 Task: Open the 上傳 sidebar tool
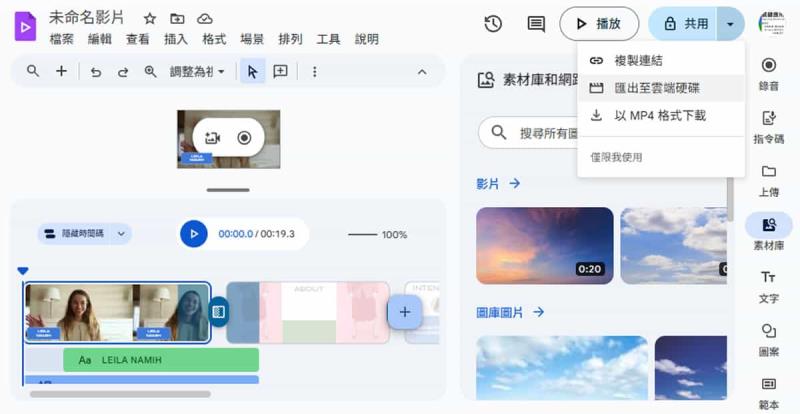[x=768, y=181]
